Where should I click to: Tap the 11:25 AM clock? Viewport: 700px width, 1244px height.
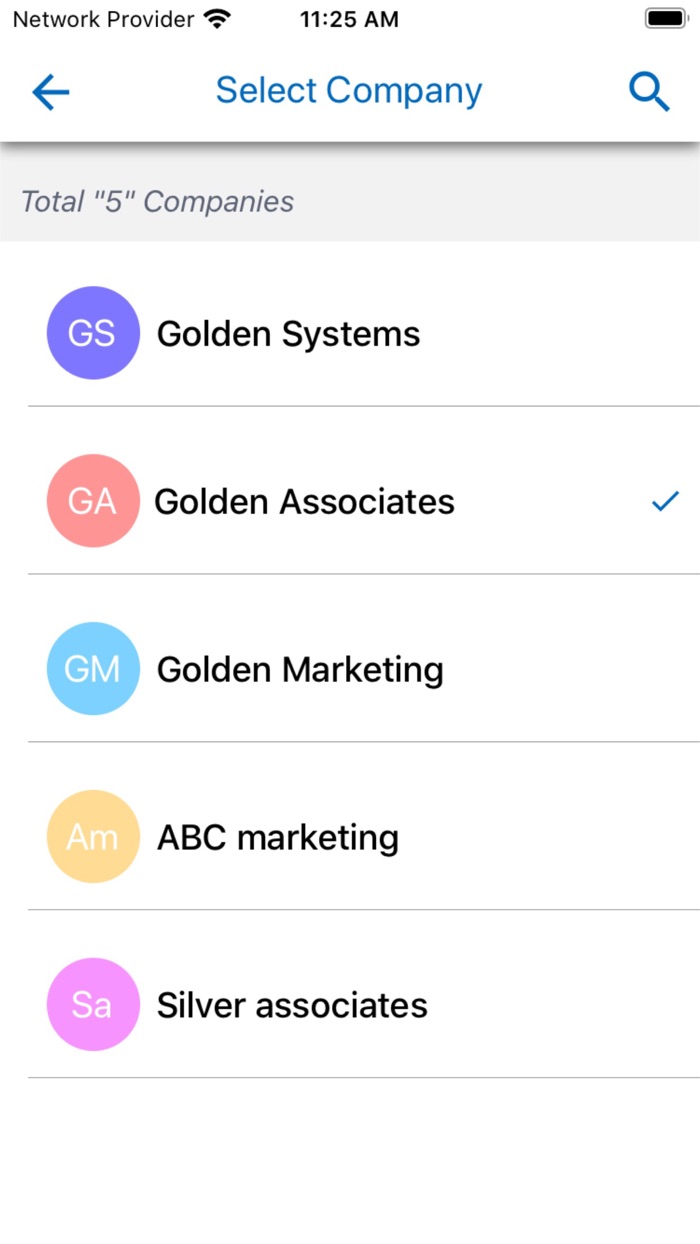click(x=349, y=19)
